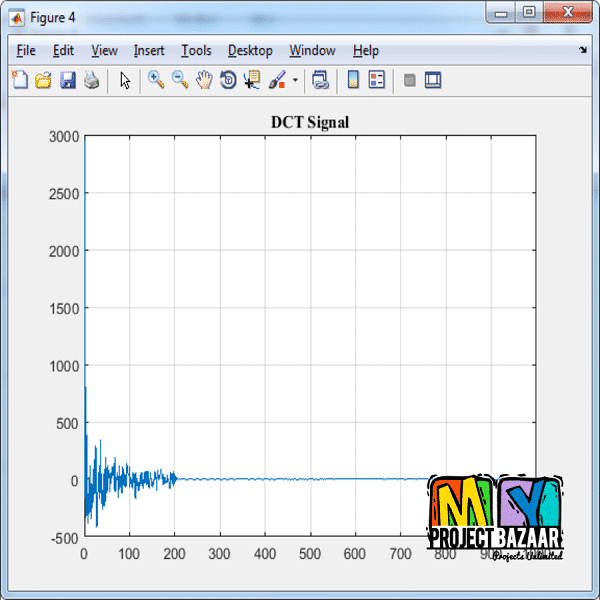Click the MATLAB icon in the title bar
This screenshot has height=600, width=600.
17,18
